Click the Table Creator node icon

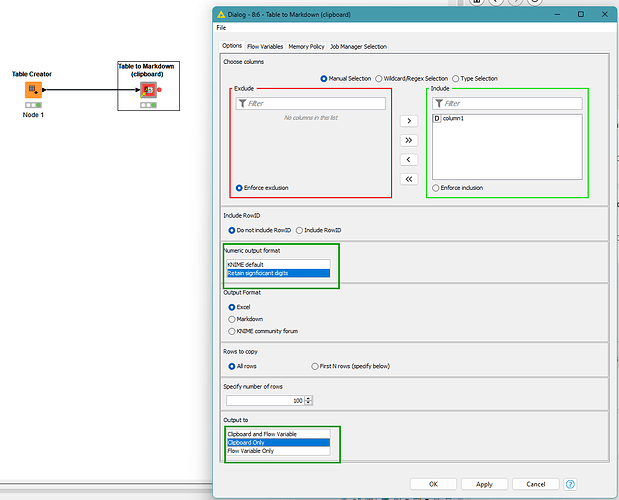[x=32, y=91]
